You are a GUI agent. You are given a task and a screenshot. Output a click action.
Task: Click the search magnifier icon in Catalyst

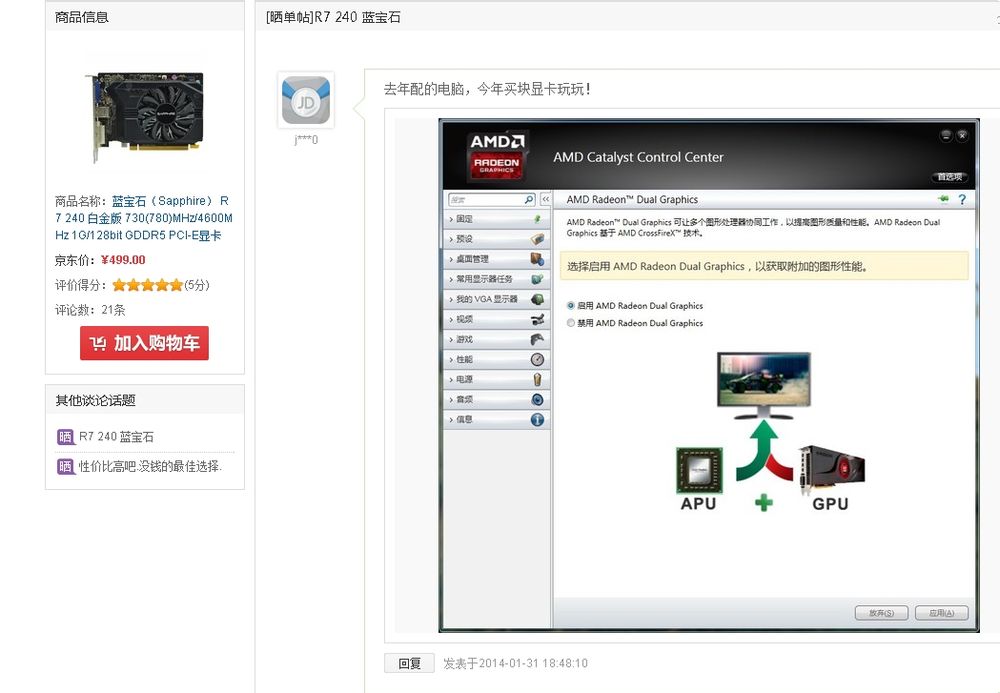(529, 200)
